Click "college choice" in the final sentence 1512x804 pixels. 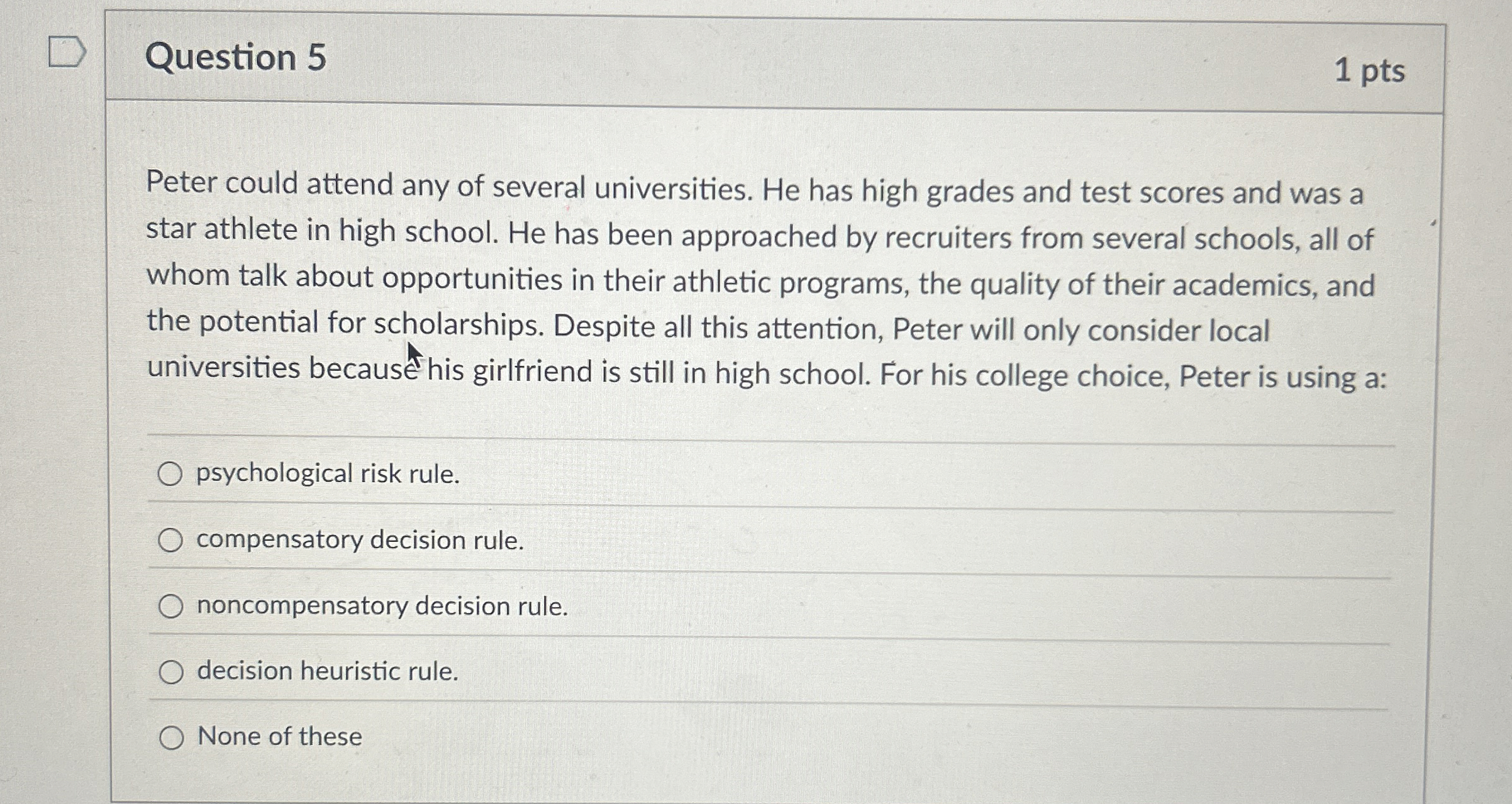1072,377
